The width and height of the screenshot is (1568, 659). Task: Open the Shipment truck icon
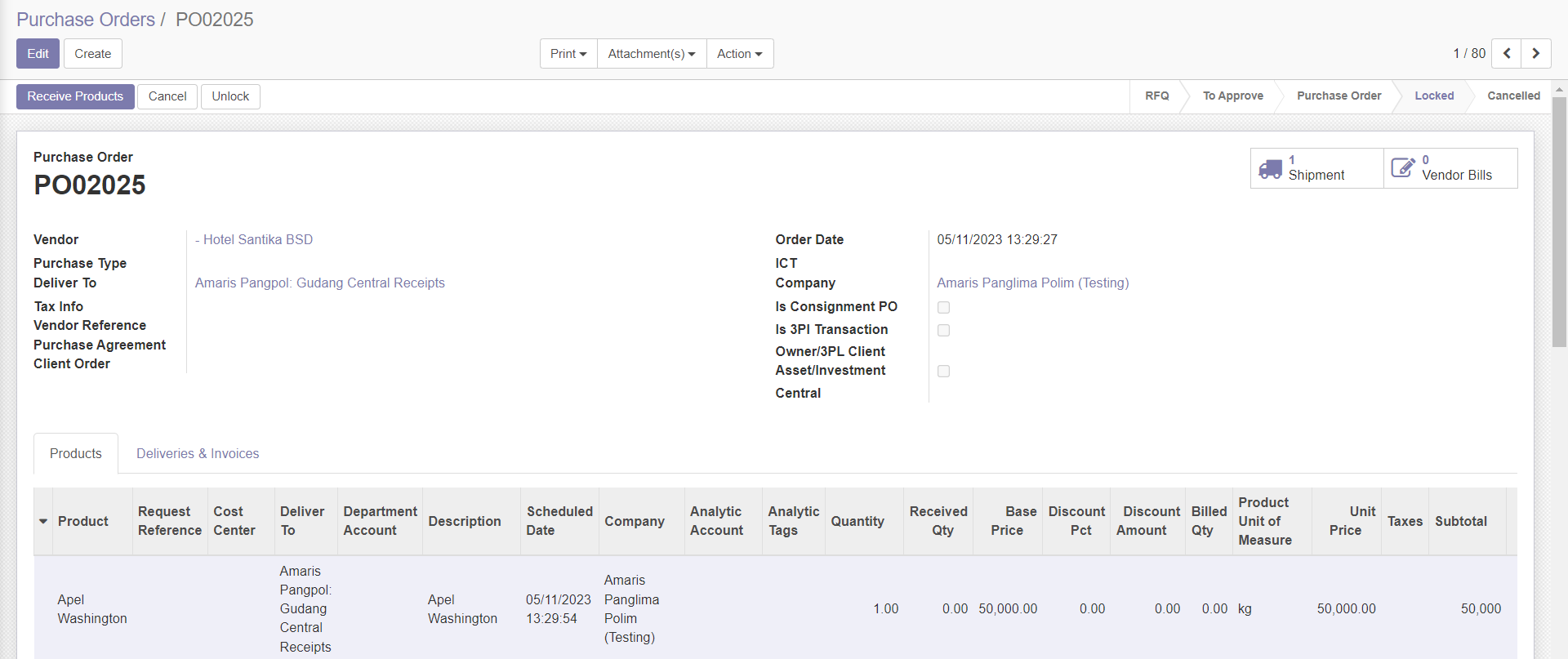click(x=1270, y=168)
